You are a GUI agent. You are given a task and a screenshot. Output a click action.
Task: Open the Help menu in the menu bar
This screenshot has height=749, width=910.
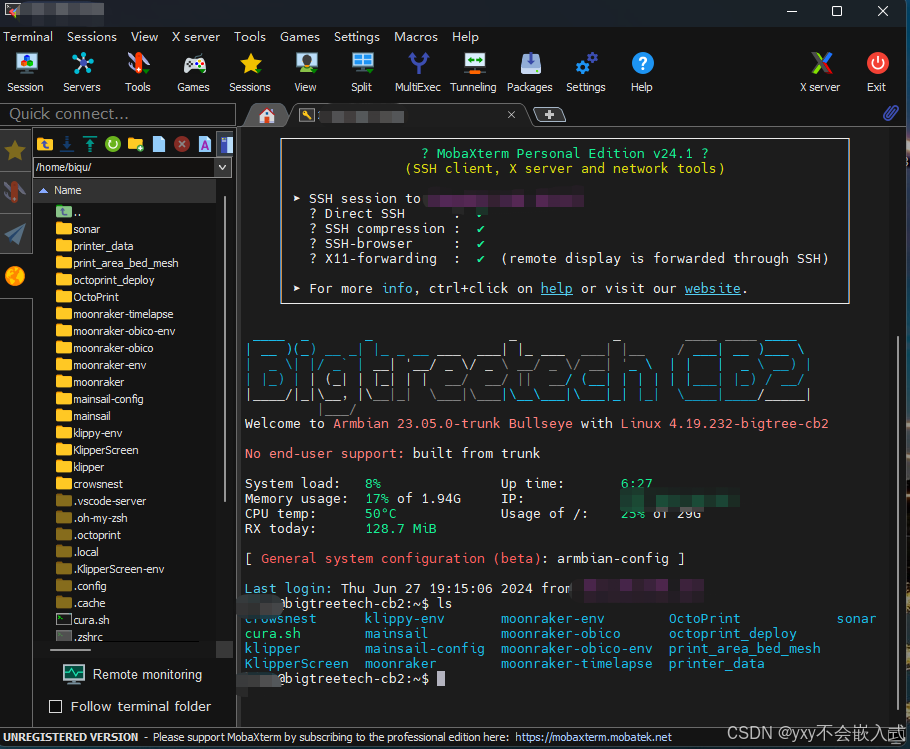click(x=465, y=37)
